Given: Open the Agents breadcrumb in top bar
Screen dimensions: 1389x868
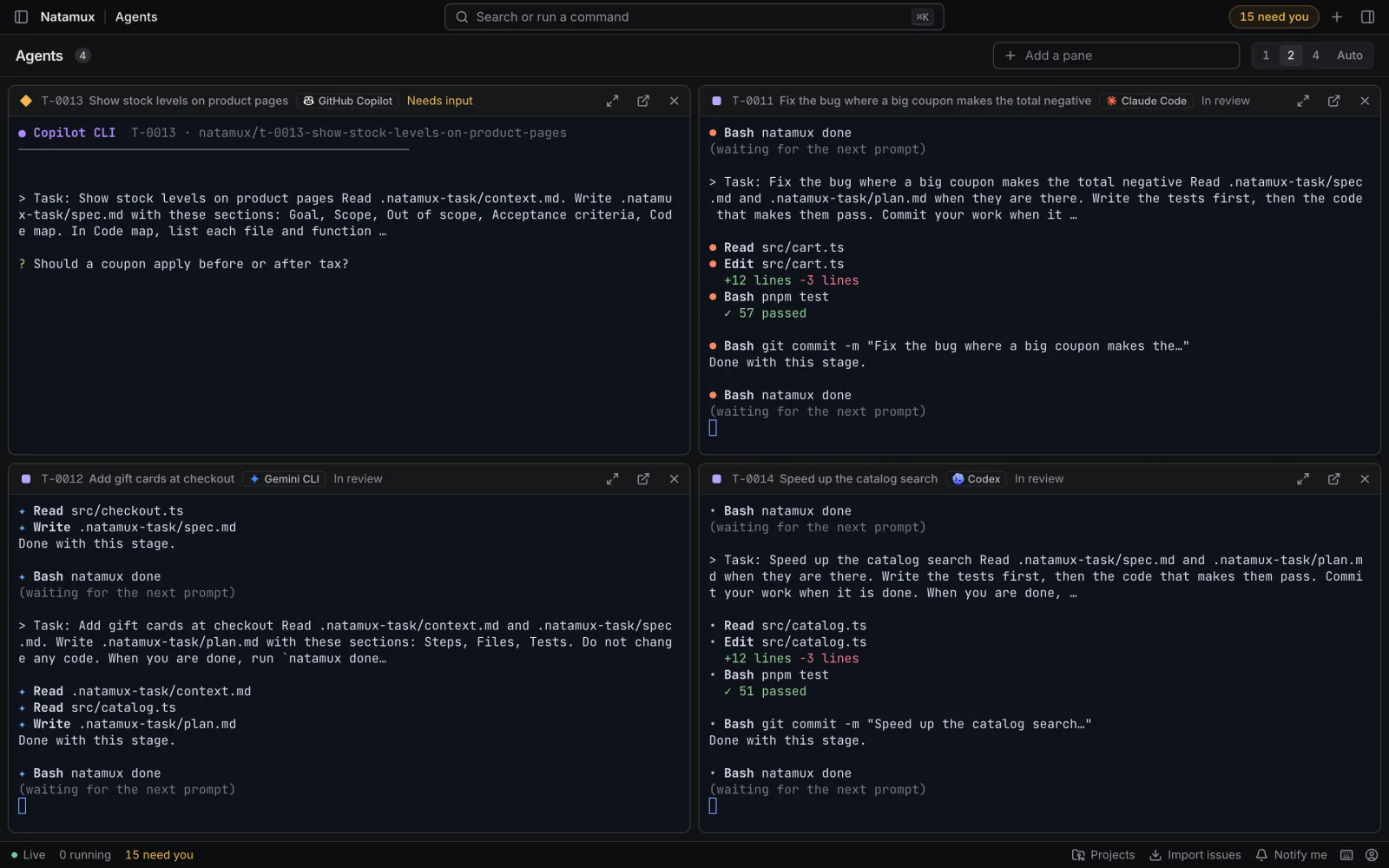Looking at the screenshot, I should click(136, 16).
